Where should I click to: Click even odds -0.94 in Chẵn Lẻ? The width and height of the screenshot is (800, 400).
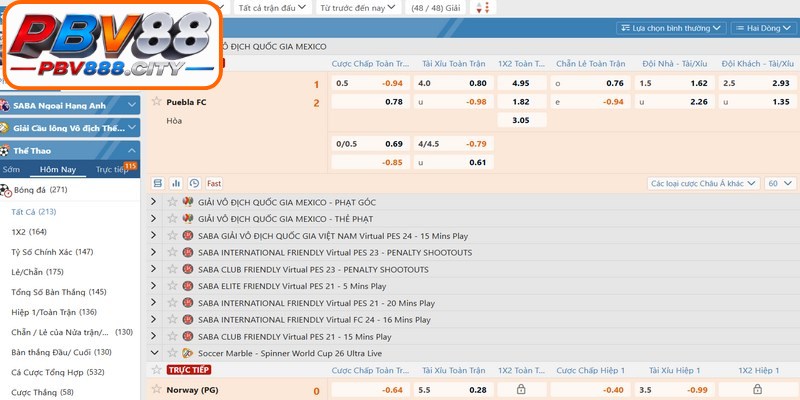click(590, 102)
